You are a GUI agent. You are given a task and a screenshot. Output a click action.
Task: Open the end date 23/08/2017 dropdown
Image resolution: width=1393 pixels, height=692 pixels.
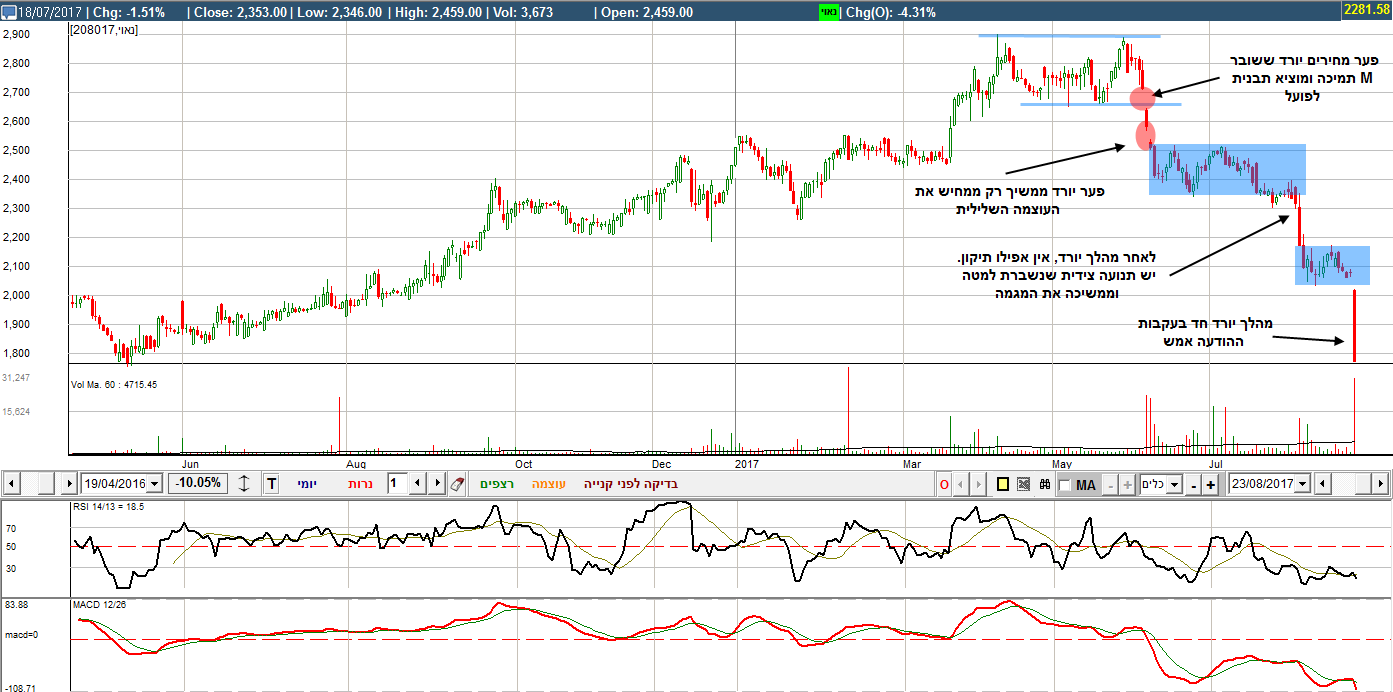pyautogui.click(x=1301, y=484)
